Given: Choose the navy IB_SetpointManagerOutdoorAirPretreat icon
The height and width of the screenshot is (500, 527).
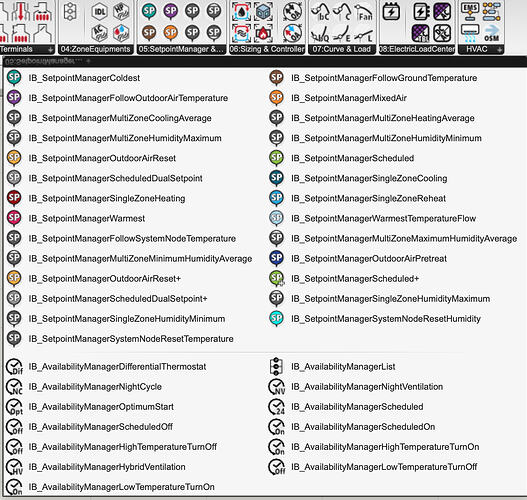Looking at the screenshot, I should pos(277,258).
